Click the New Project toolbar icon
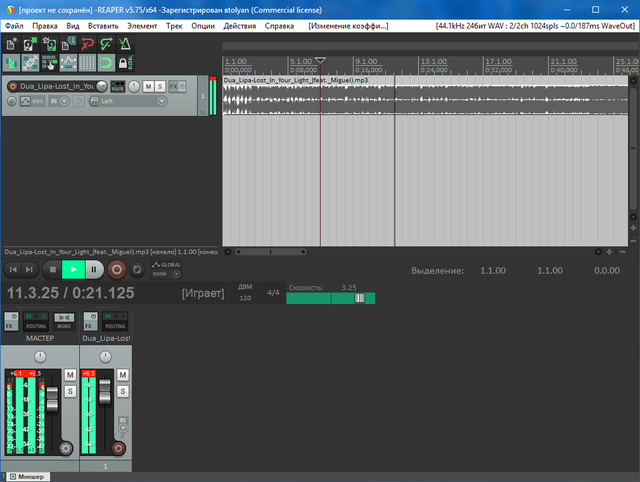Viewport: 640px width, 482px height. [x=11, y=43]
